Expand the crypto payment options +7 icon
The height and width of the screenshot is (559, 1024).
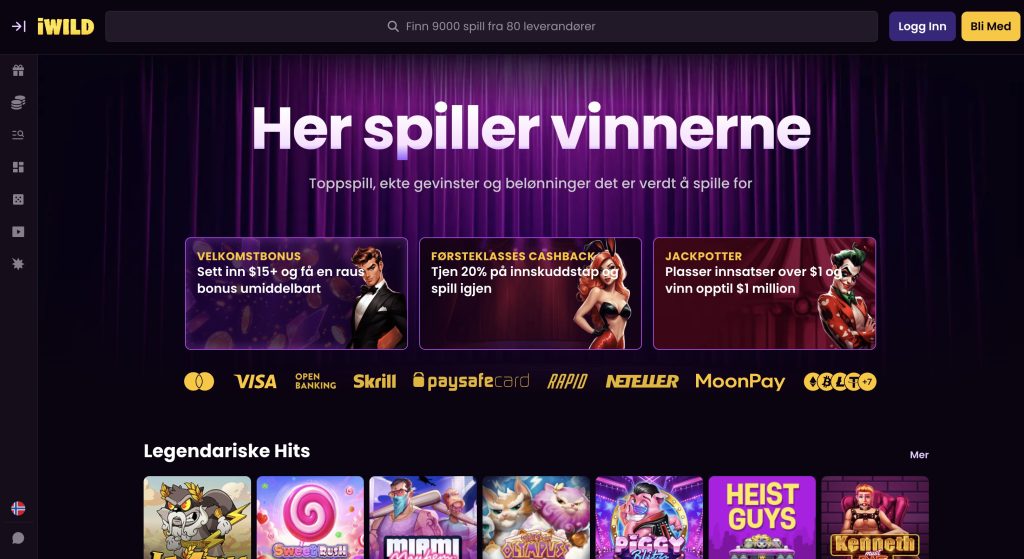[x=867, y=382]
